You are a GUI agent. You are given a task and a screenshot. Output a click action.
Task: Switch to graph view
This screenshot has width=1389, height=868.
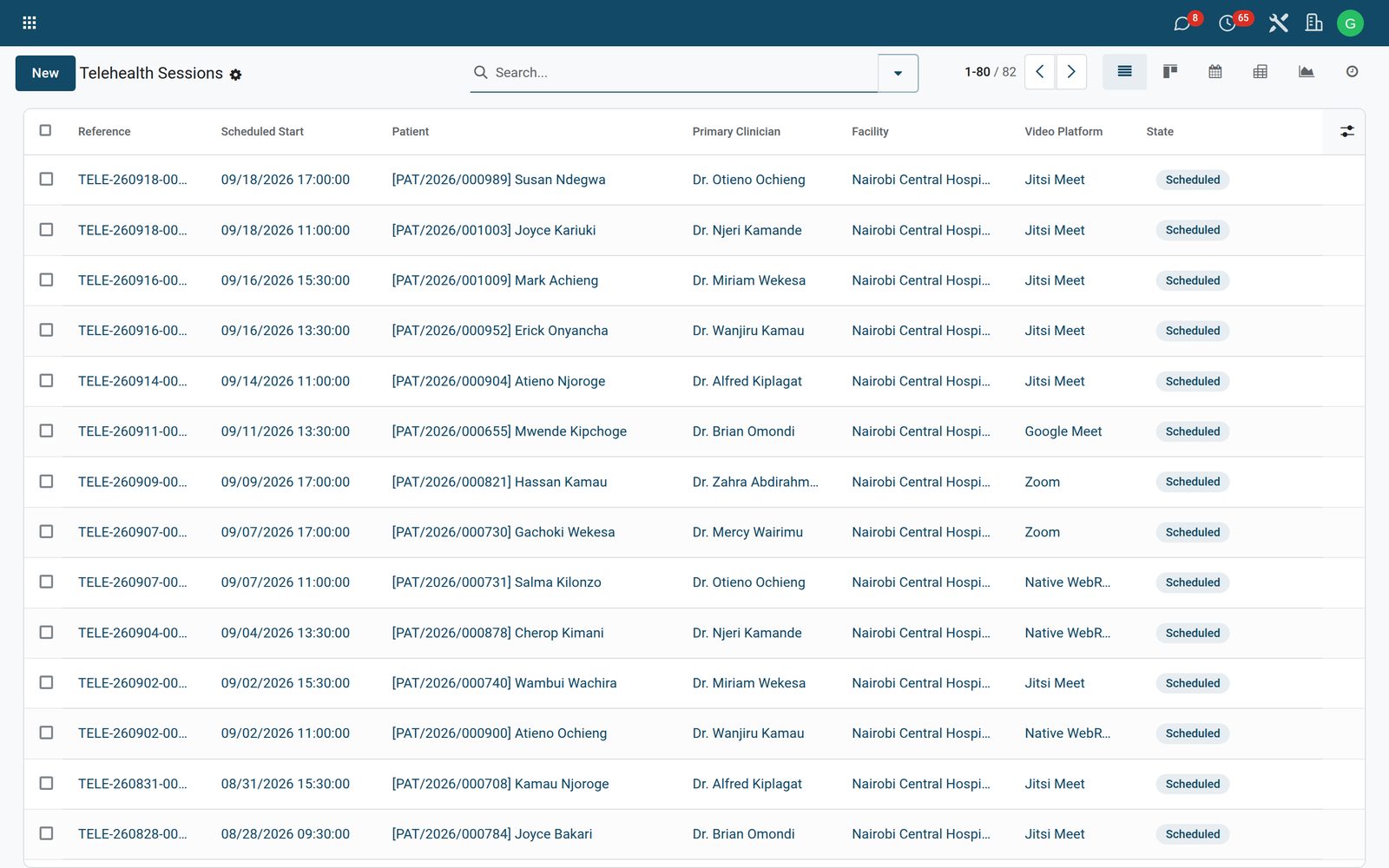click(1307, 72)
